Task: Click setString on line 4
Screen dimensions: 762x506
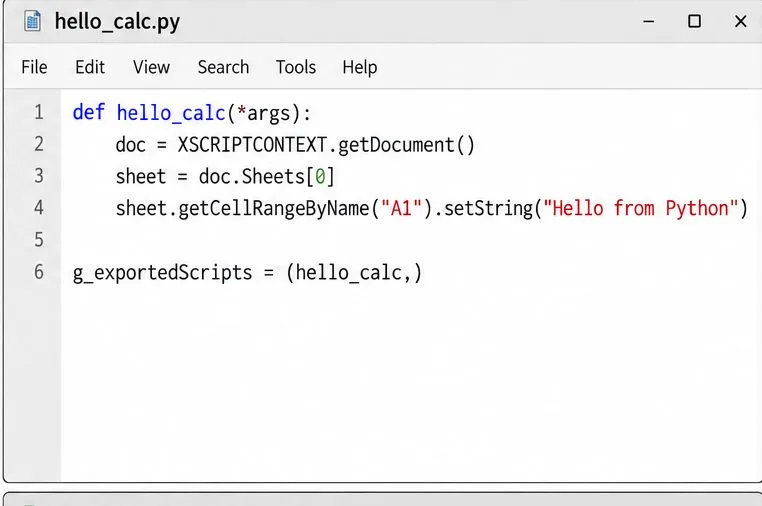Action: [x=488, y=209]
